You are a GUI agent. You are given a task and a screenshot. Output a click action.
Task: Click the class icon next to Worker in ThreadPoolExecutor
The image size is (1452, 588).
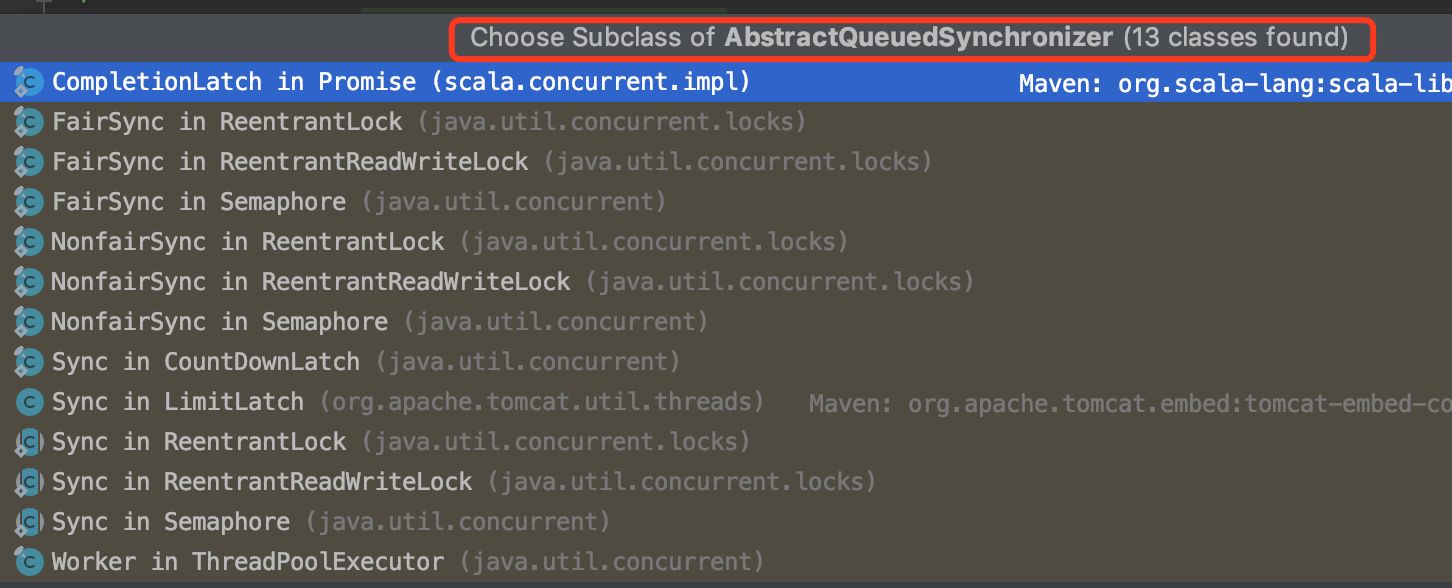(x=27, y=561)
